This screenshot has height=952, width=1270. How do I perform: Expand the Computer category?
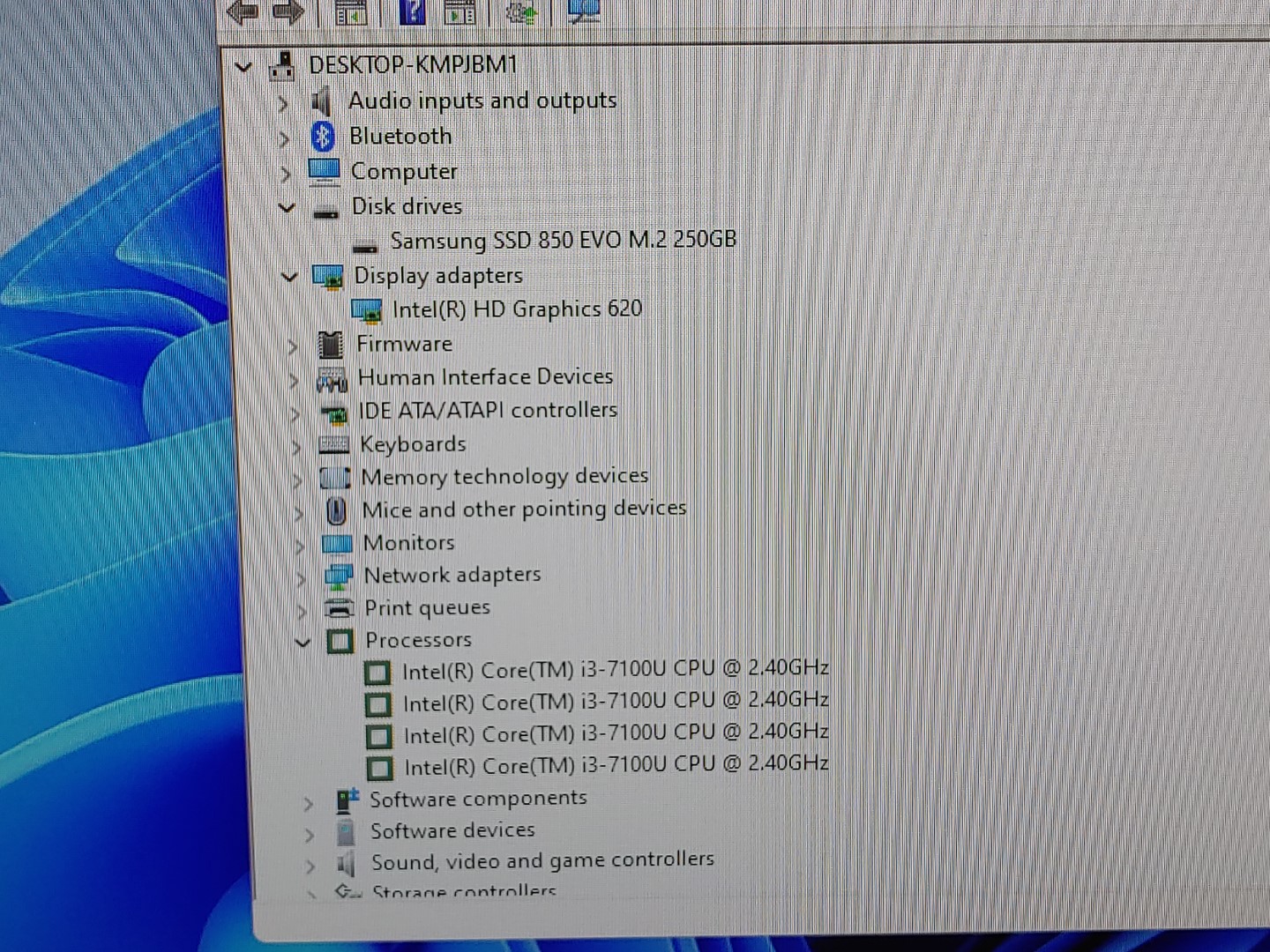tap(285, 175)
